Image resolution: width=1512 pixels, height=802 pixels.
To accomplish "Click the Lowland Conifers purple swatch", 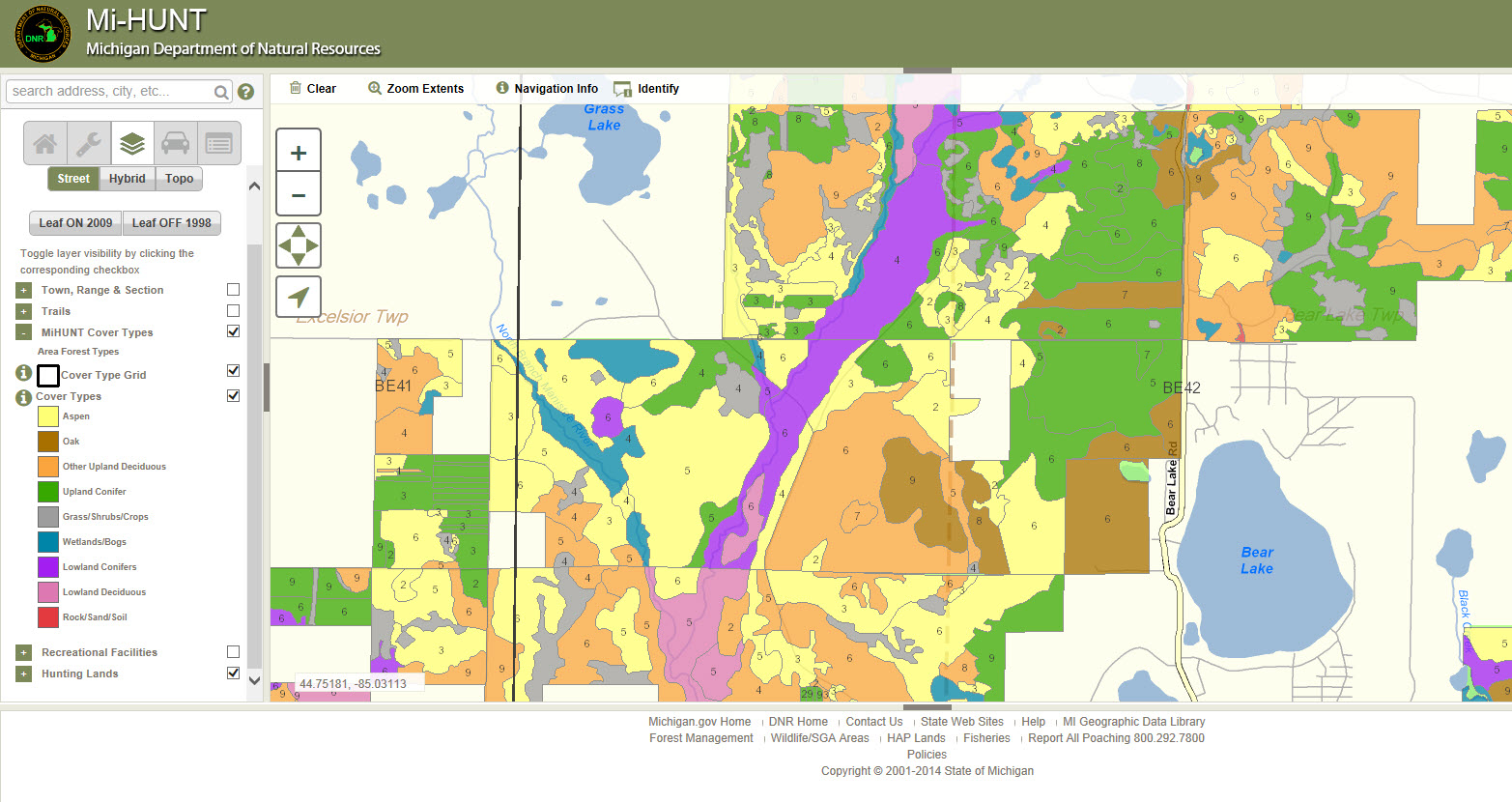I will (x=48, y=567).
